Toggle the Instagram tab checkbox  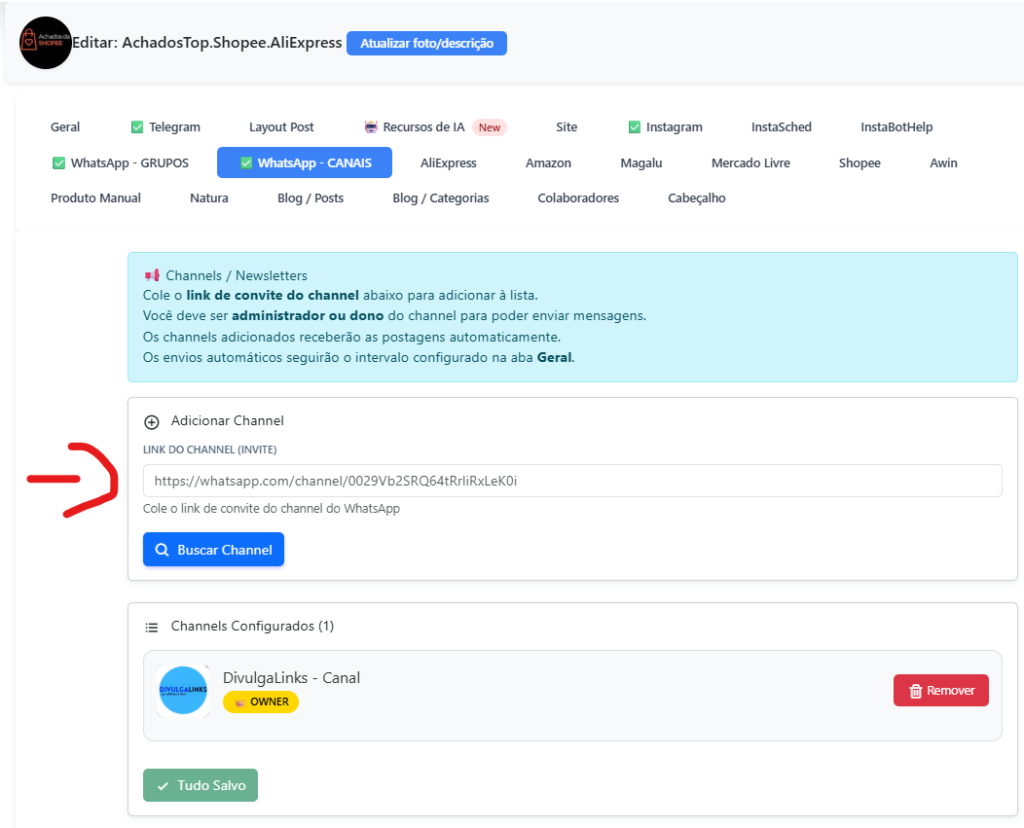coord(634,127)
